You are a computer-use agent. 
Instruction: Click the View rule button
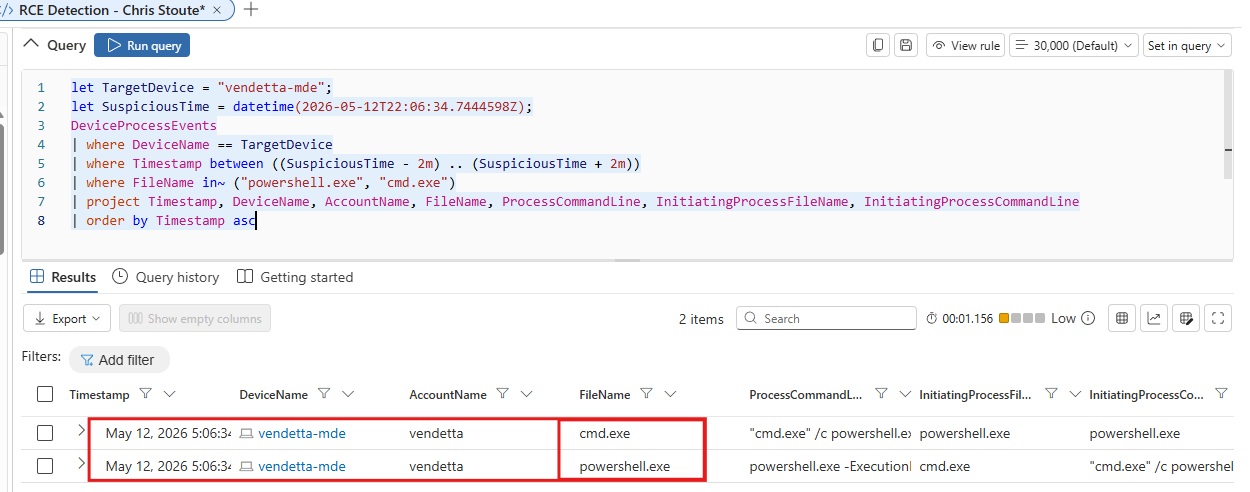(x=965, y=45)
